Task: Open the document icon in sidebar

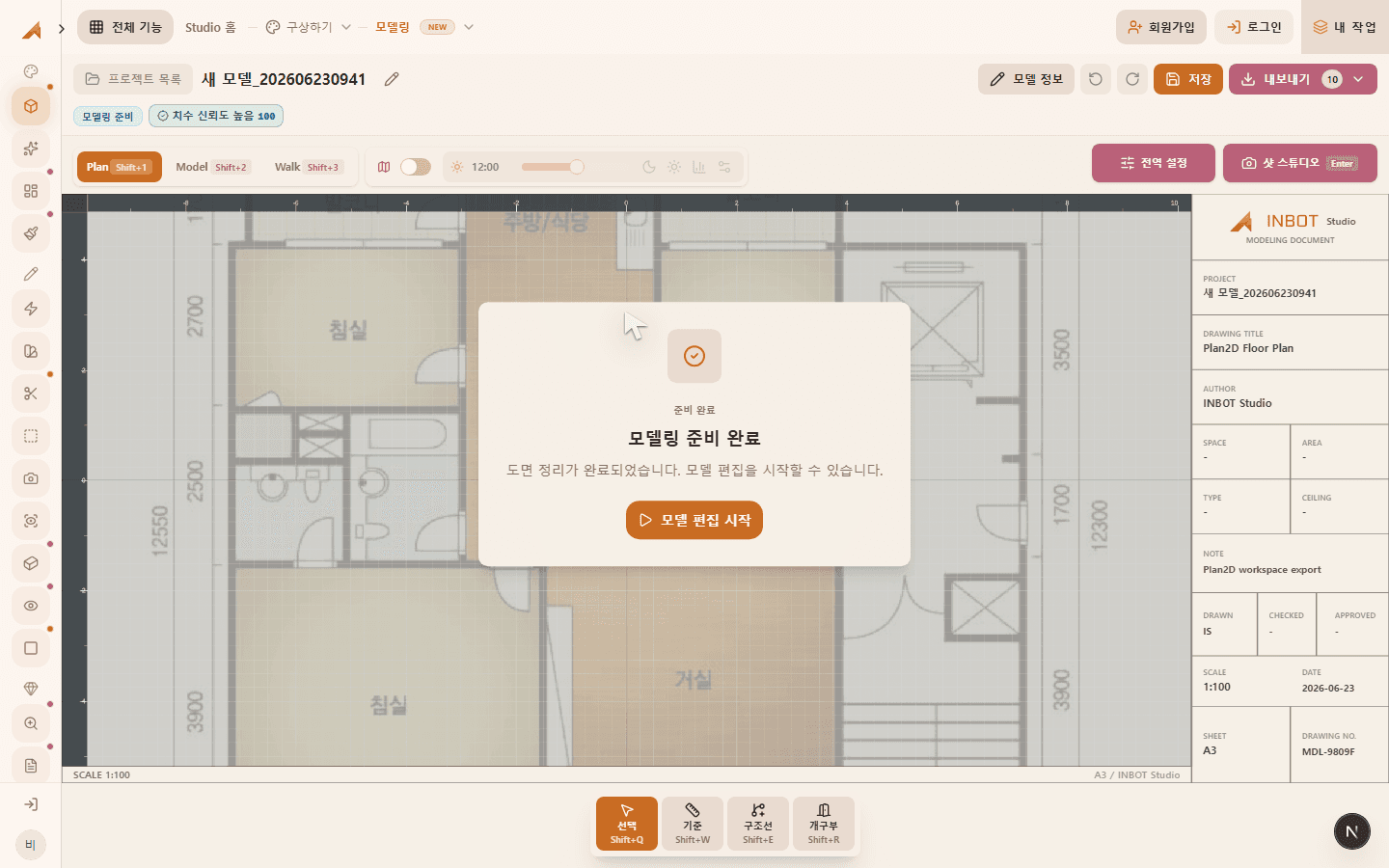Action: click(x=31, y=766)
